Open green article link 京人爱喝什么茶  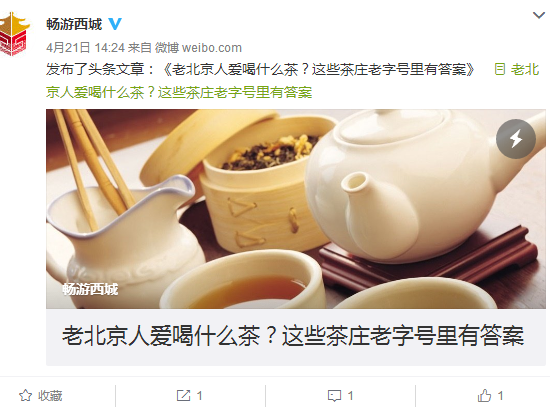(x=179, y=93)
